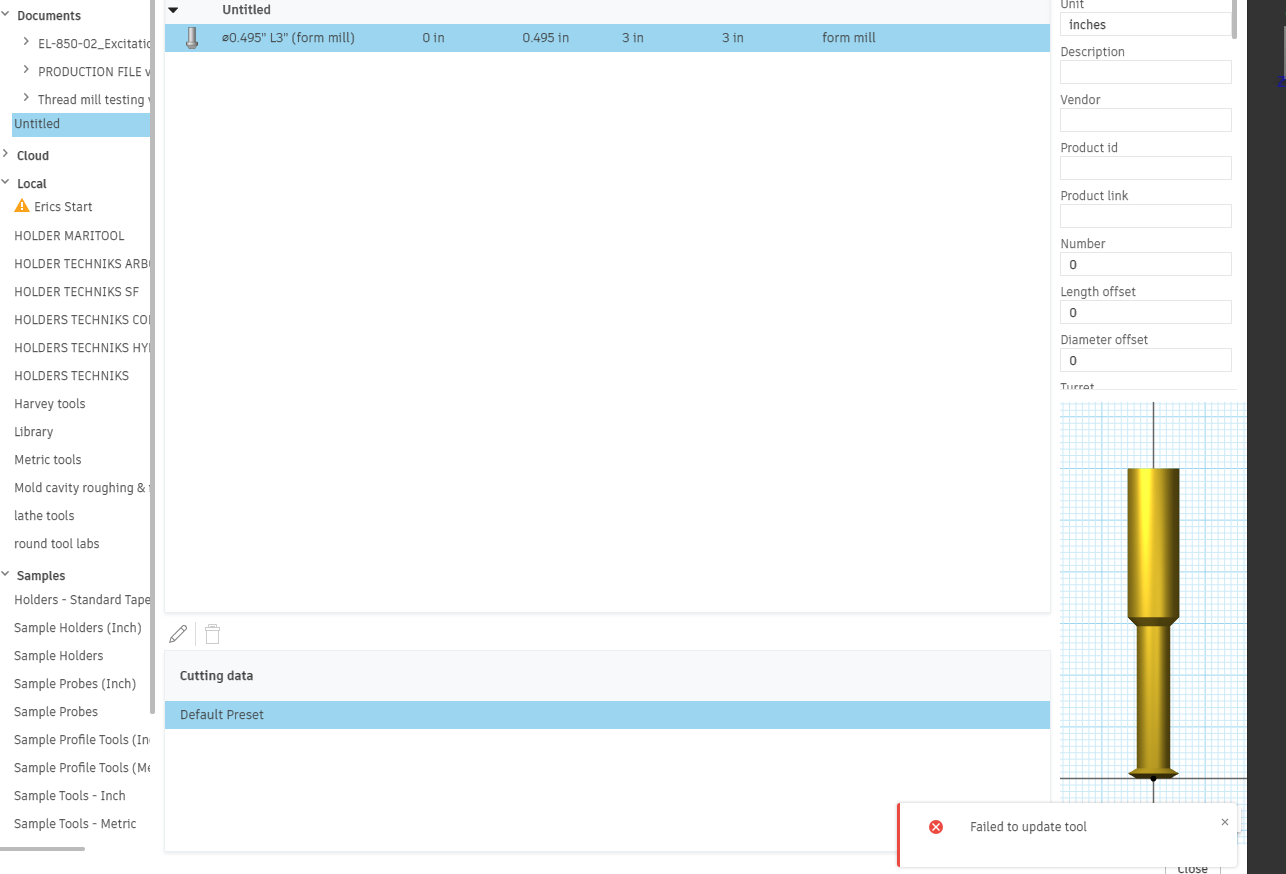This screenshot has height=874, width=1286.
Task: Click the Description input field
Action: pyautogui.click(x=1146, y=72)
